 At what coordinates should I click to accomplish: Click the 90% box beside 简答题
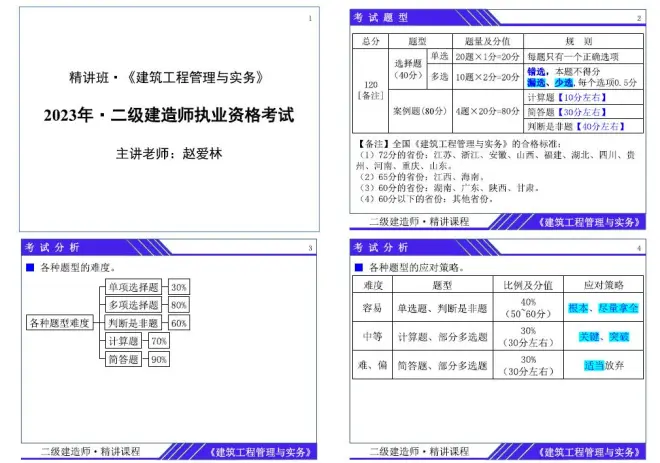point(158,359)
